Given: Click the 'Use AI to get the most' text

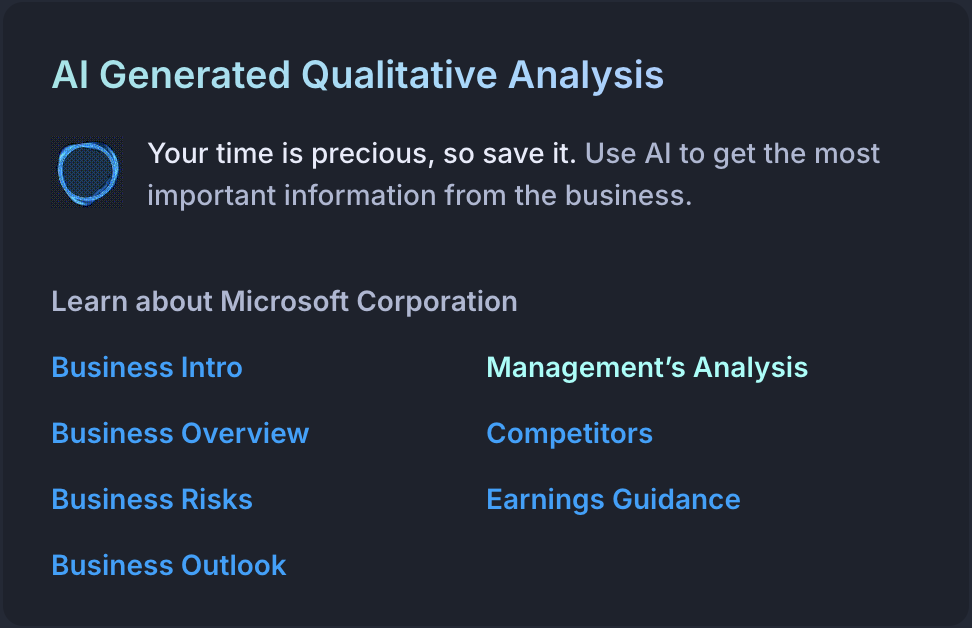Looking at the screenshot, I should coord(732,154).
